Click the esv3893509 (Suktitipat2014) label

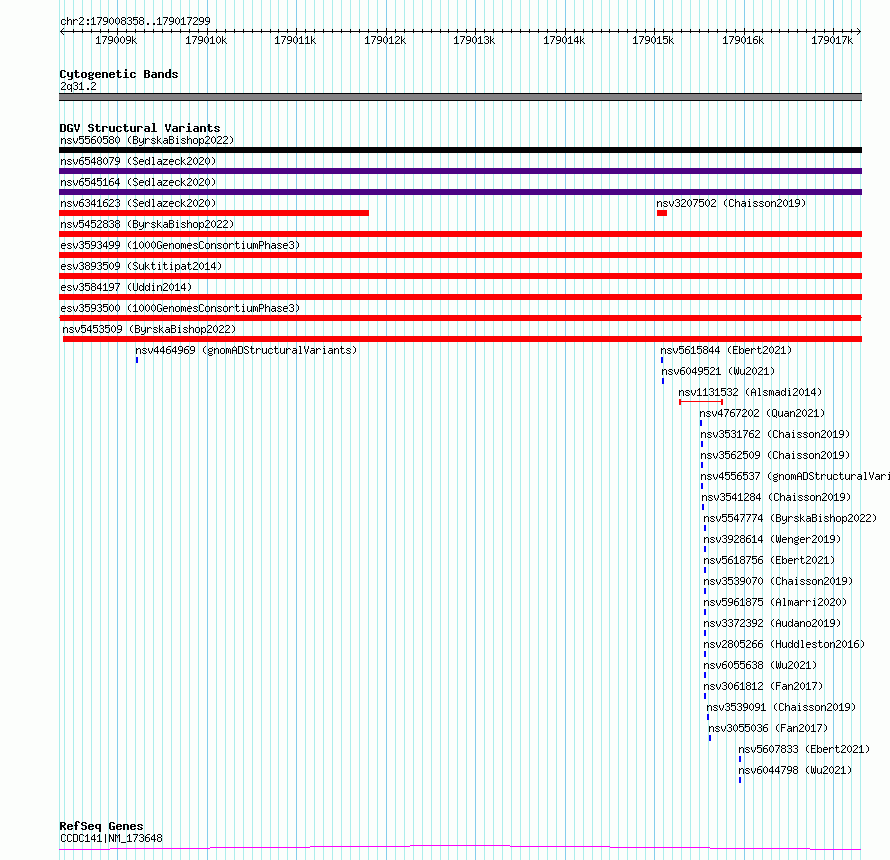141,266
